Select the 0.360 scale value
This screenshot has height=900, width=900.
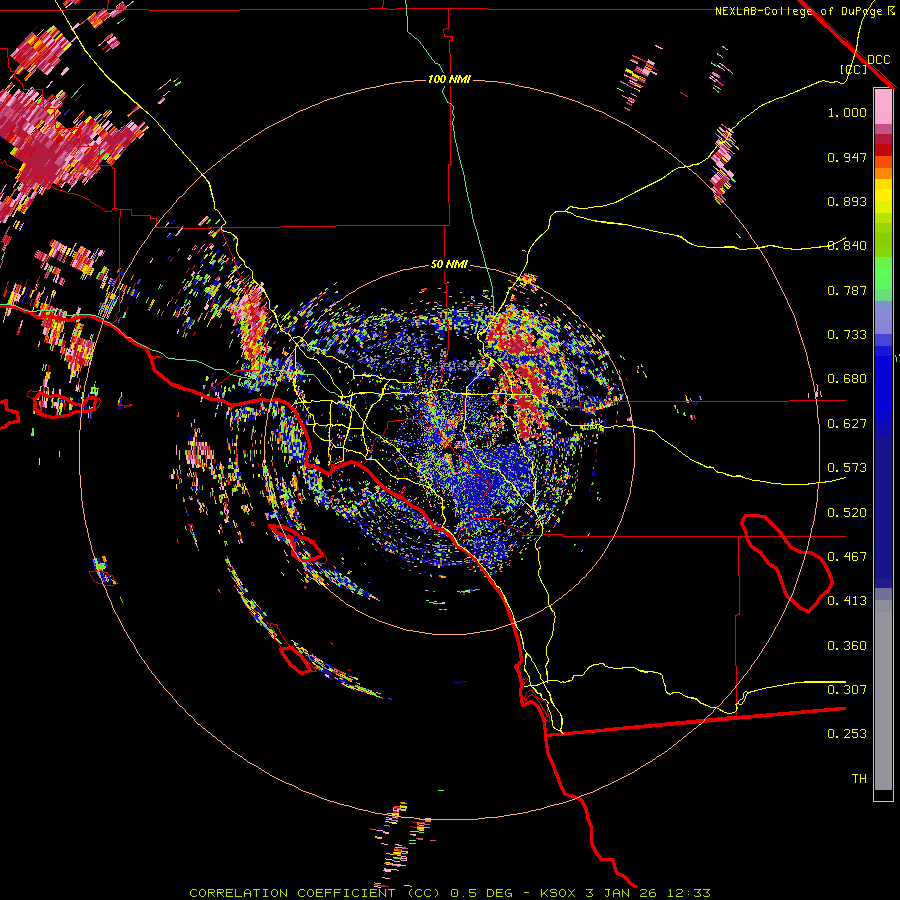point(847,646)
